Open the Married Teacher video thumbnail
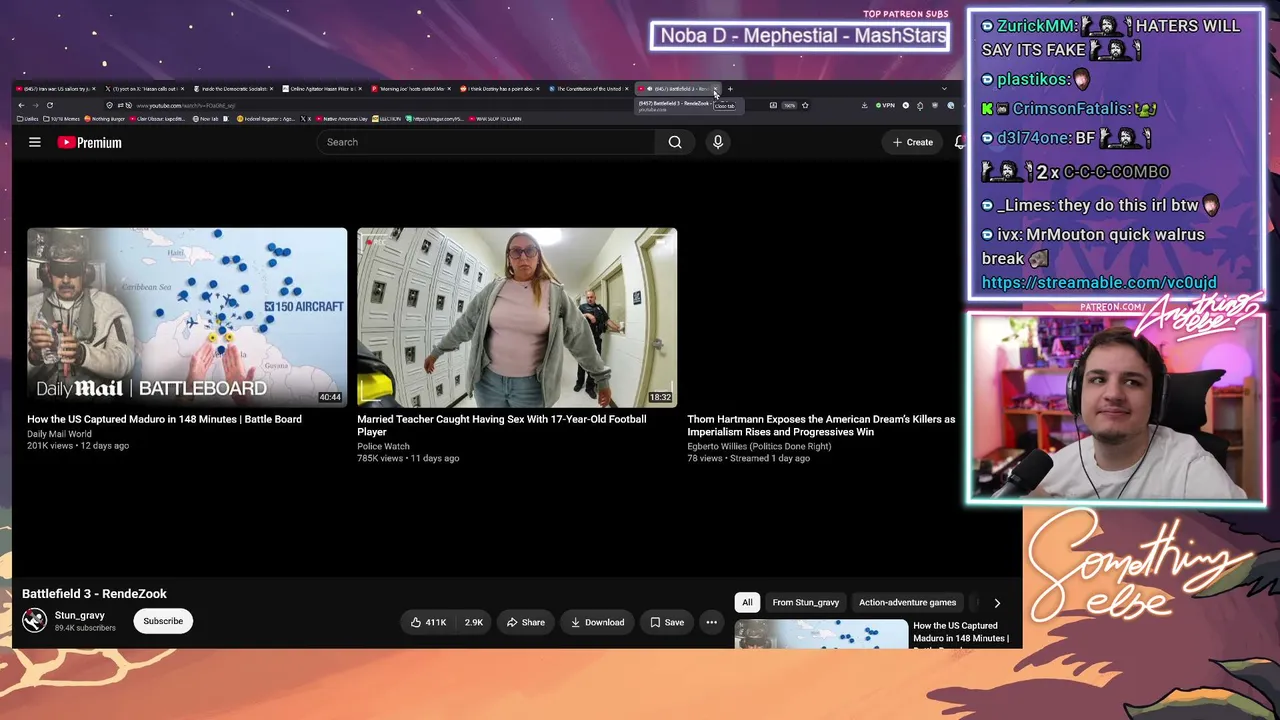This screenshot has height=720, width=1280. [517, 317]
